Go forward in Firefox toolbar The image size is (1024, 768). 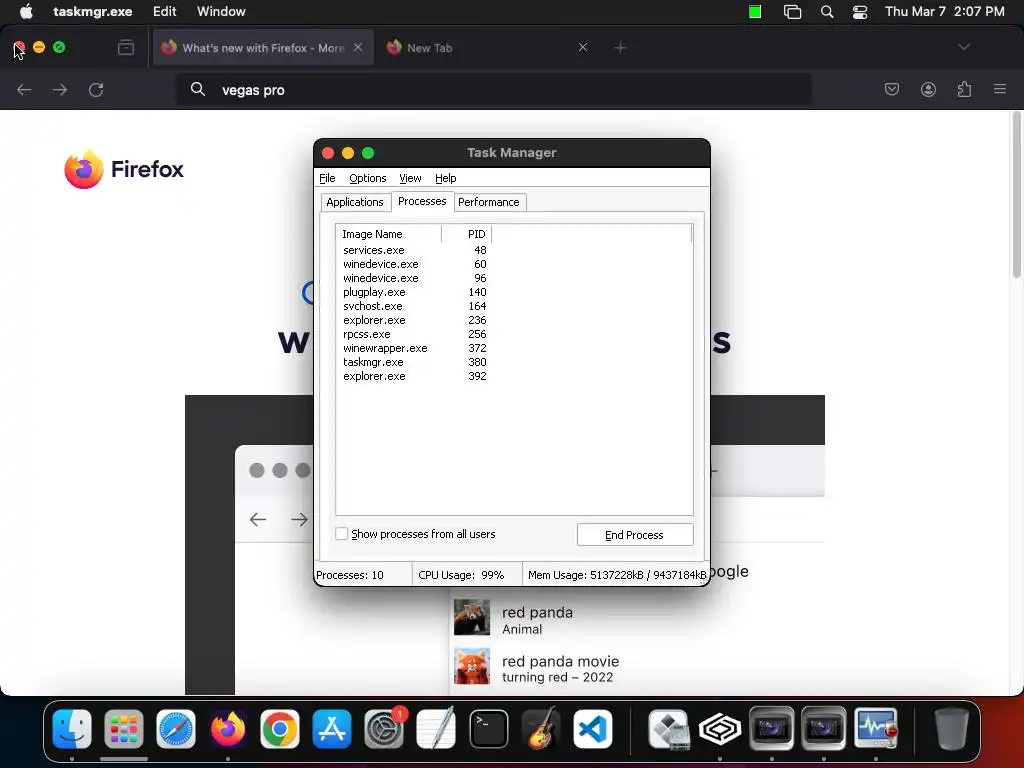[60, 90]
